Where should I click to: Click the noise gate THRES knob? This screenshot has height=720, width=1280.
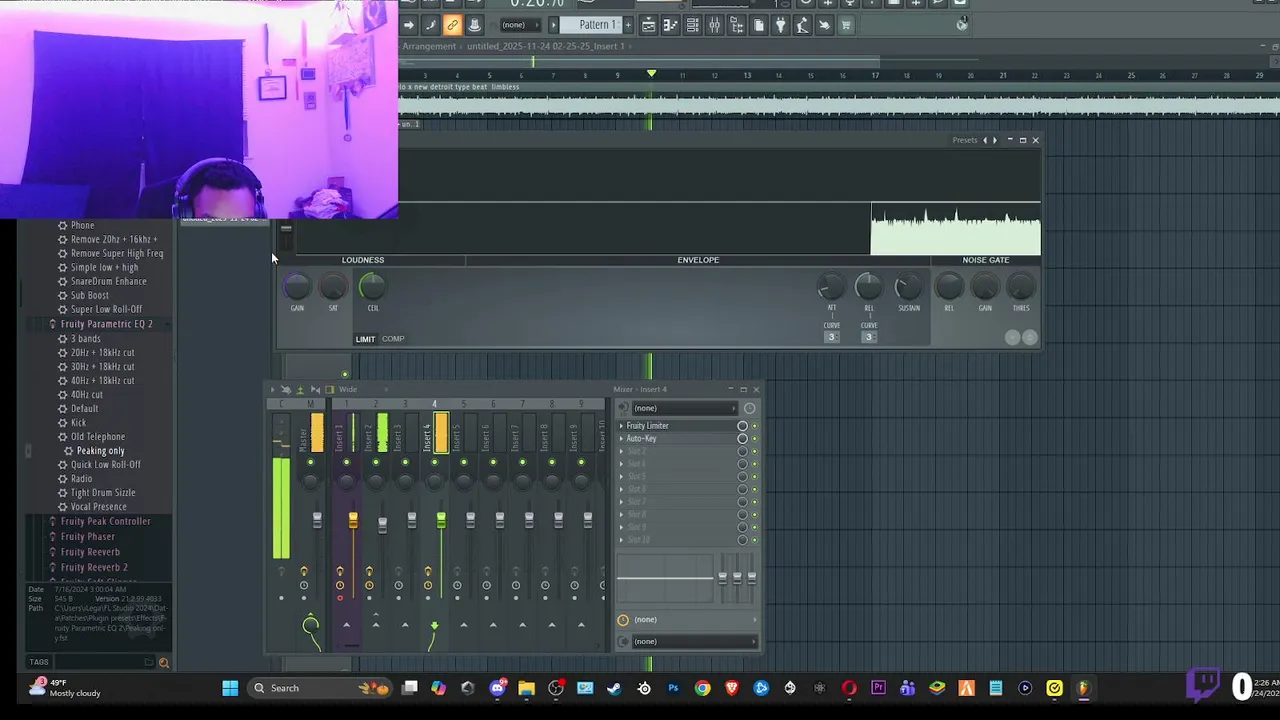[x=1021, y=287]
